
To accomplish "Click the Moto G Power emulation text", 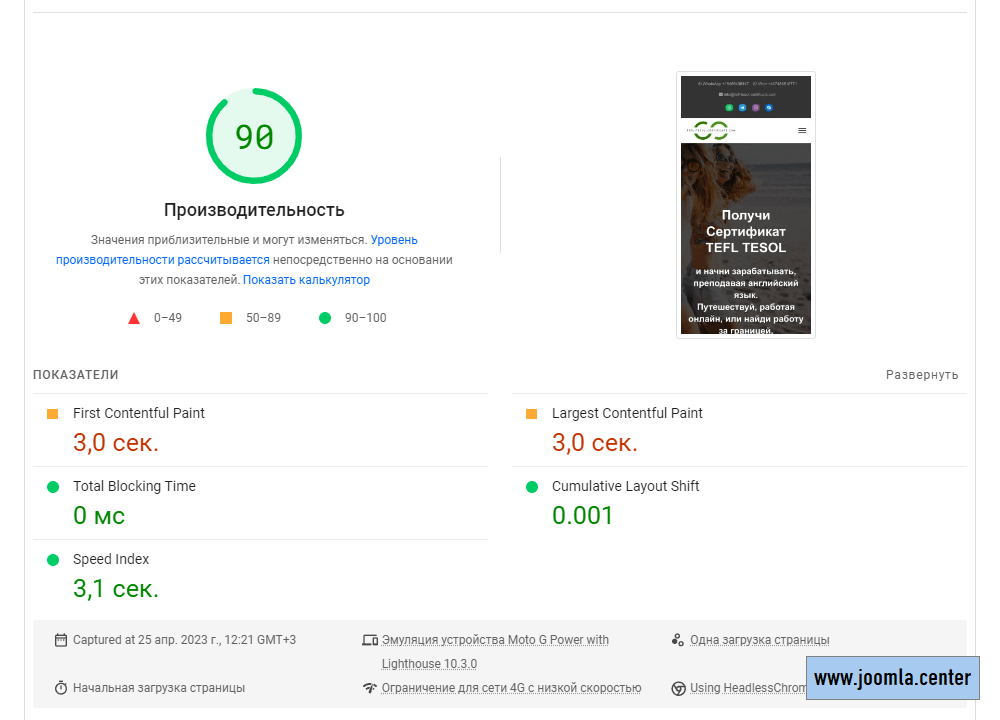I will click(495, 640).
